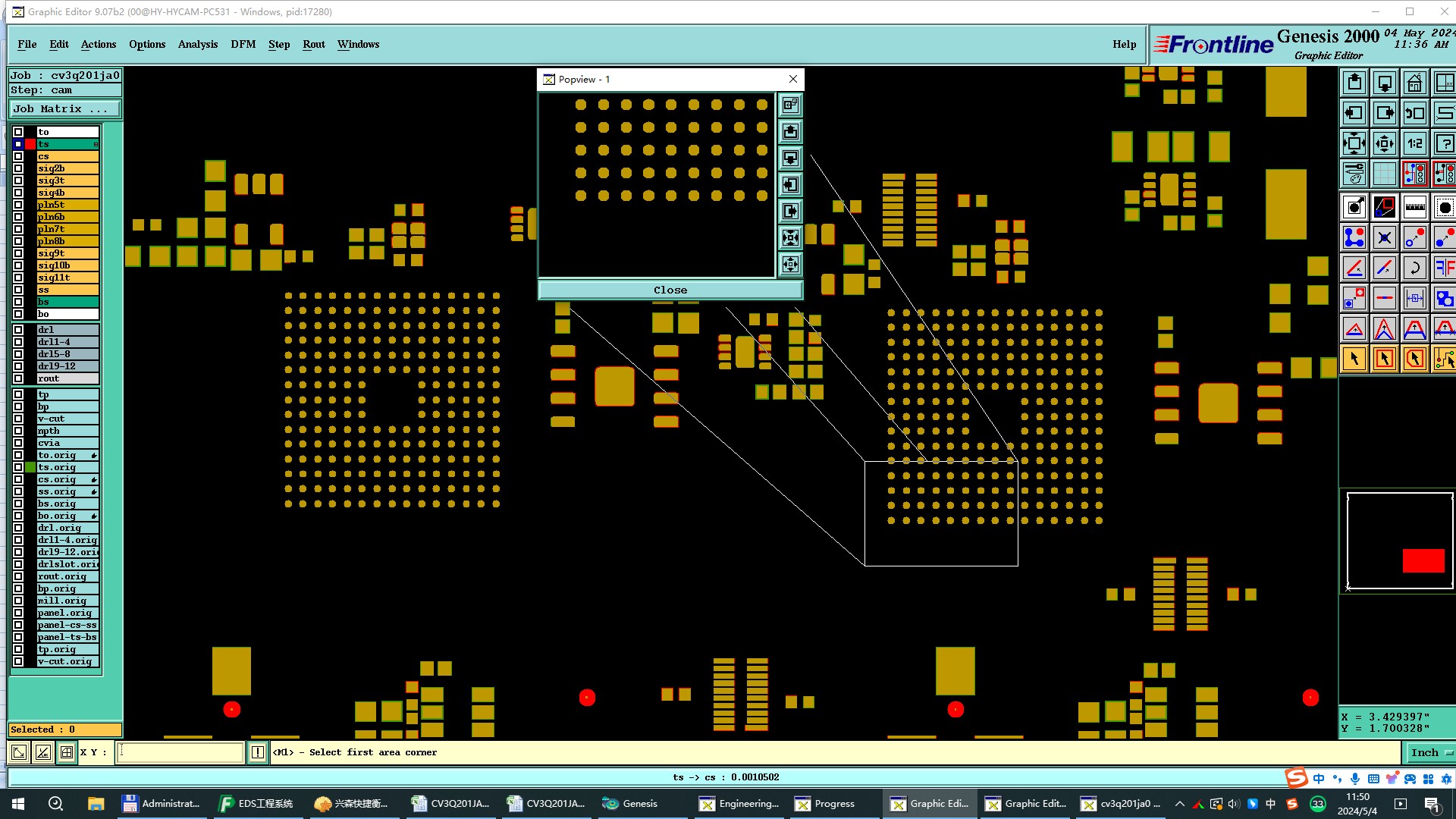
Task: Select the ruler measurement tool
Action: (1414, 207)
